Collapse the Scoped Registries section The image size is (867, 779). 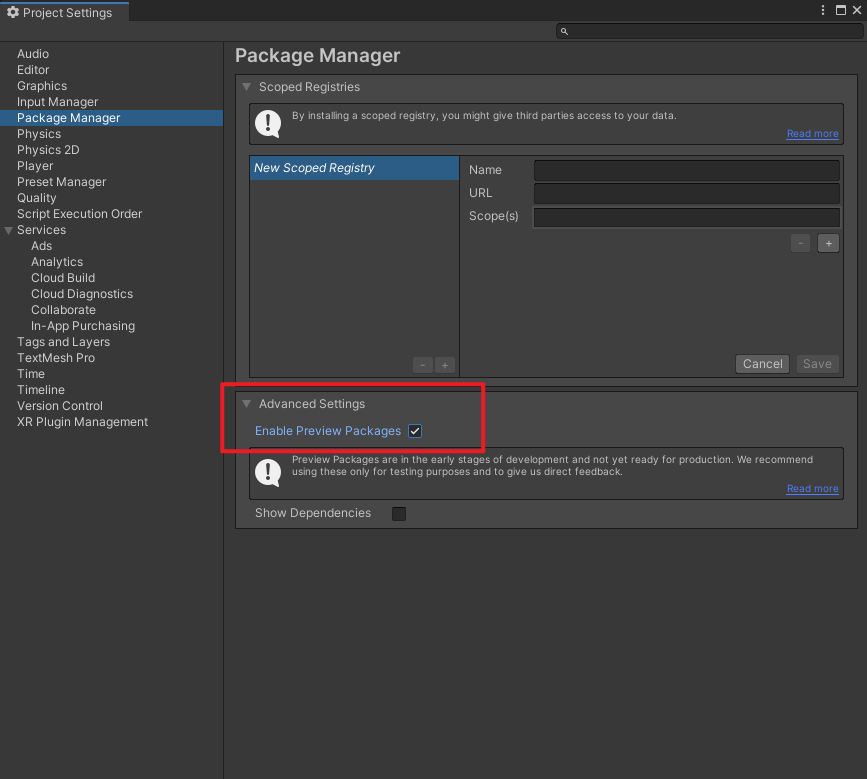pyautogui.click(x=247, y=87)
